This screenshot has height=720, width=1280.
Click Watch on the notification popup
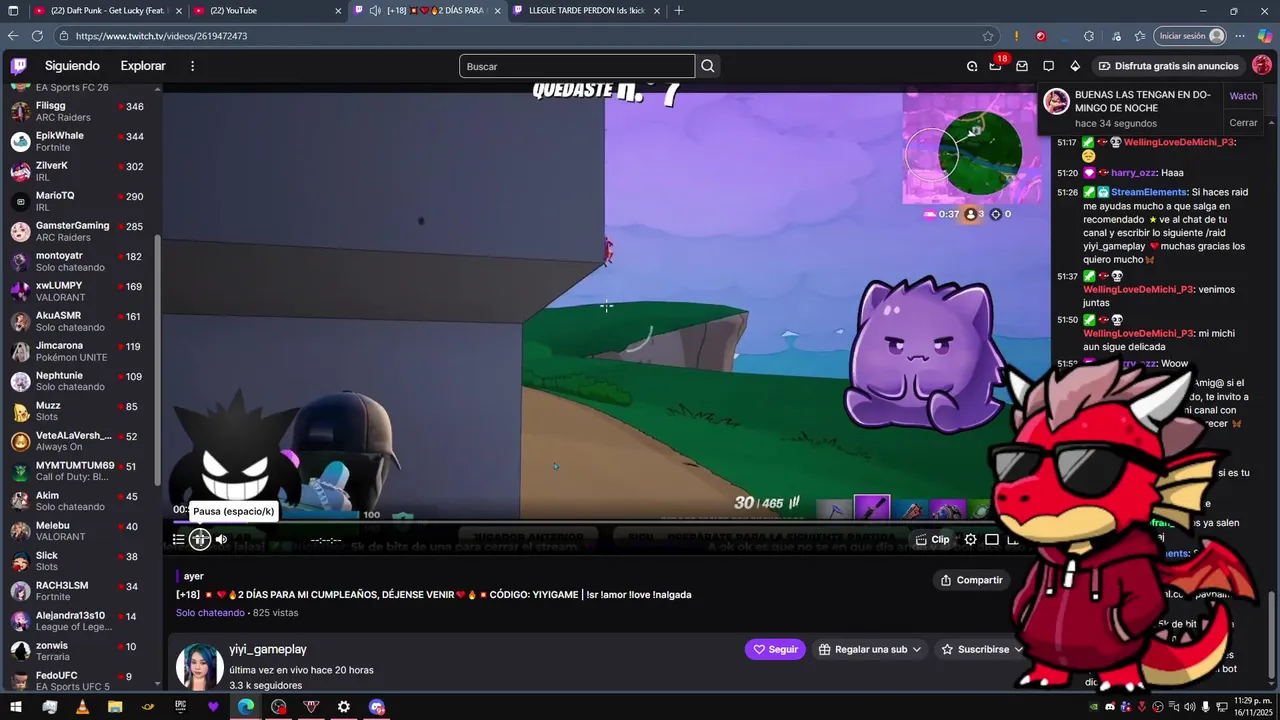coord(1243,96)
